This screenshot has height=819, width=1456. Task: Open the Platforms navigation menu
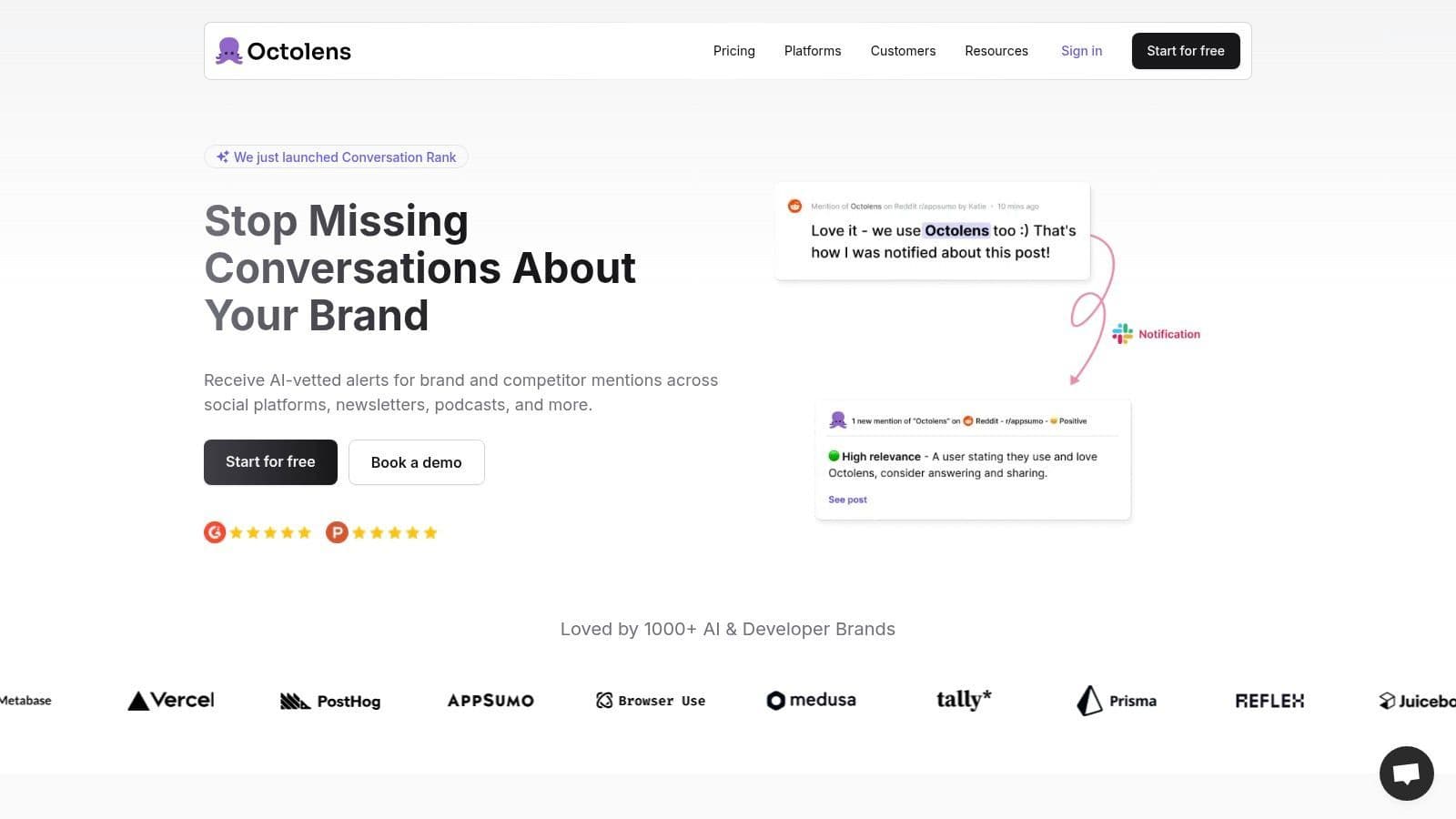[812, 51]
